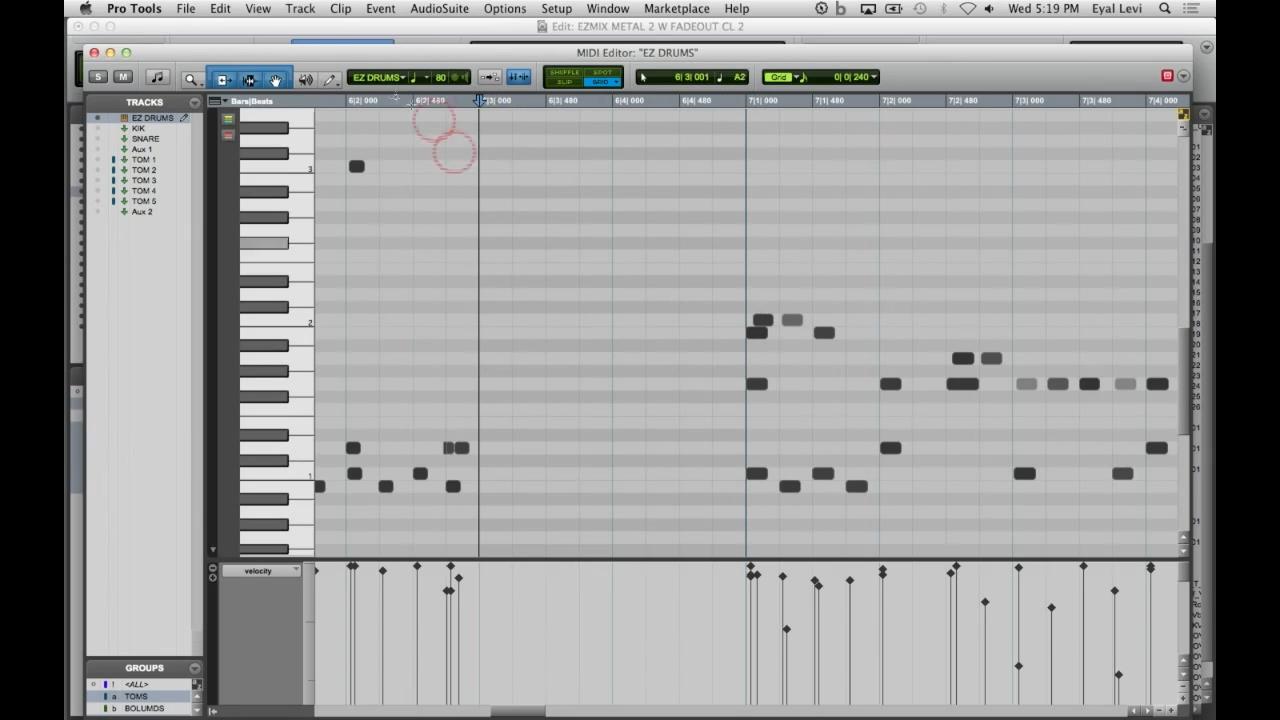Click the highlighted gray piano key
This screenshot has height=720, width=1280.
coord(264,243)
